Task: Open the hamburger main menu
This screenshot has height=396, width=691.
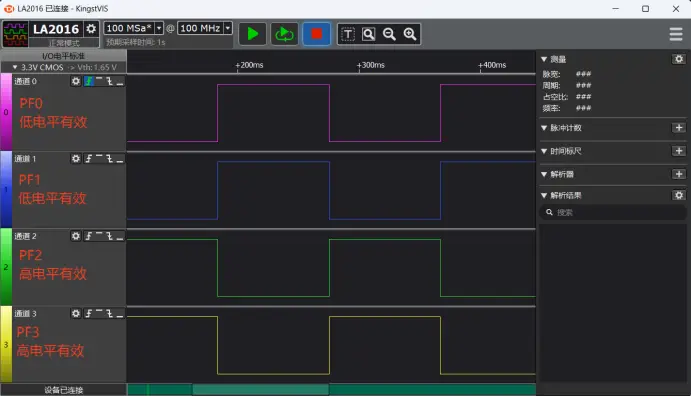Action: tap(676, 34)
